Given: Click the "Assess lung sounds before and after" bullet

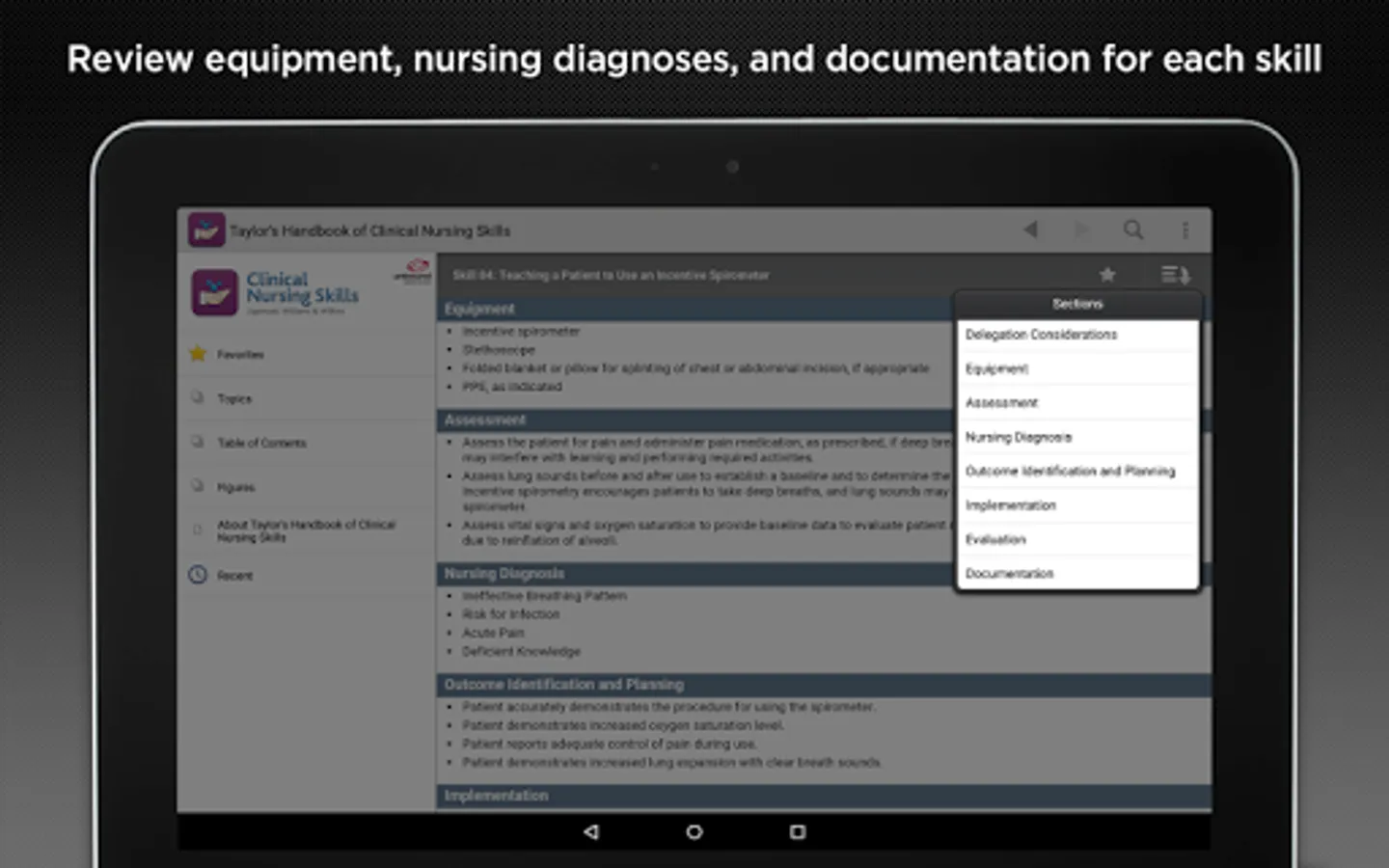Looking at the screenshot, I should coord(707,491).
